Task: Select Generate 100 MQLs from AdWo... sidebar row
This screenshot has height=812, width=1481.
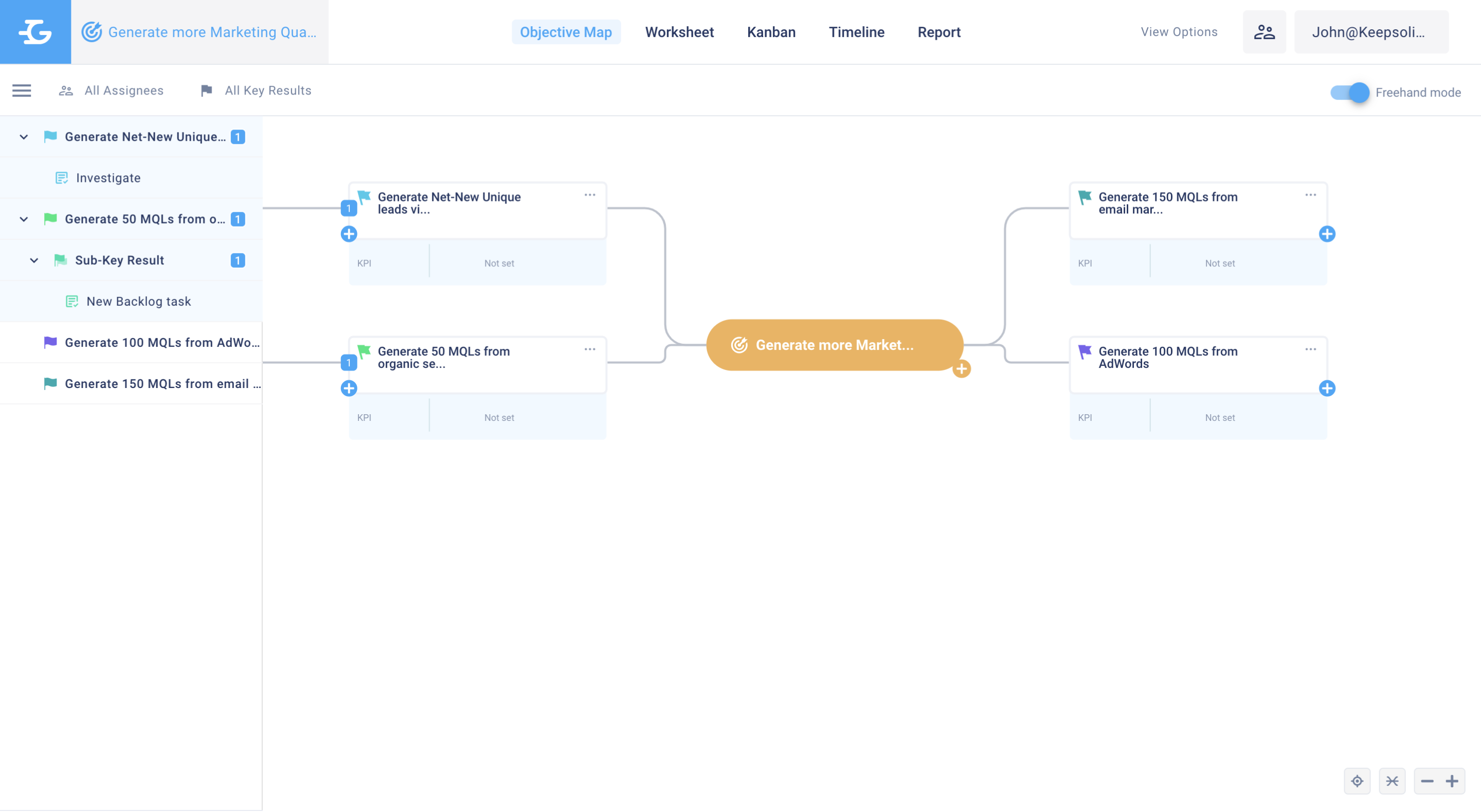Action: (x=131, y=342)
